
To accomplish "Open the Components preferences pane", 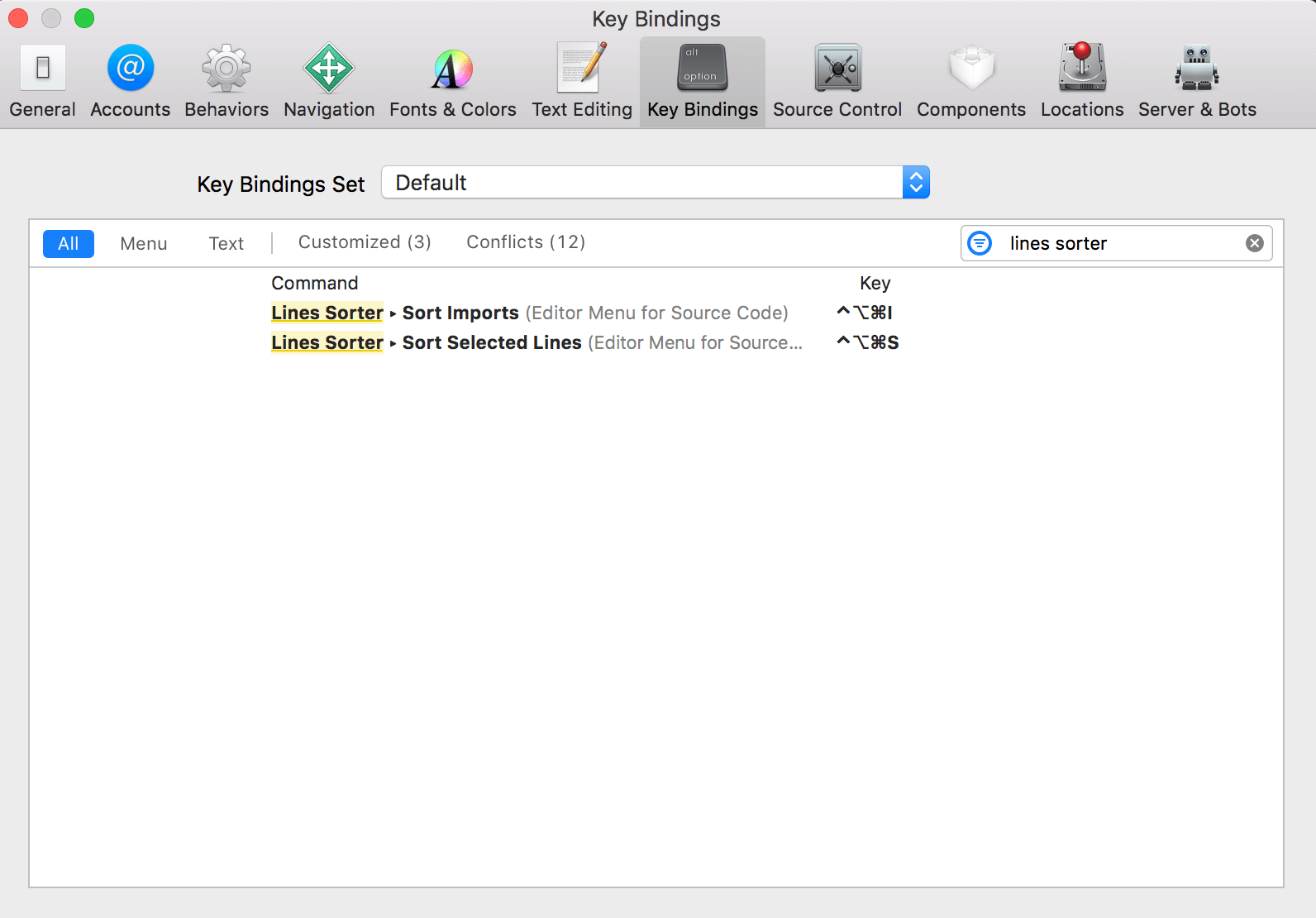I will click(x=971, y=82).
